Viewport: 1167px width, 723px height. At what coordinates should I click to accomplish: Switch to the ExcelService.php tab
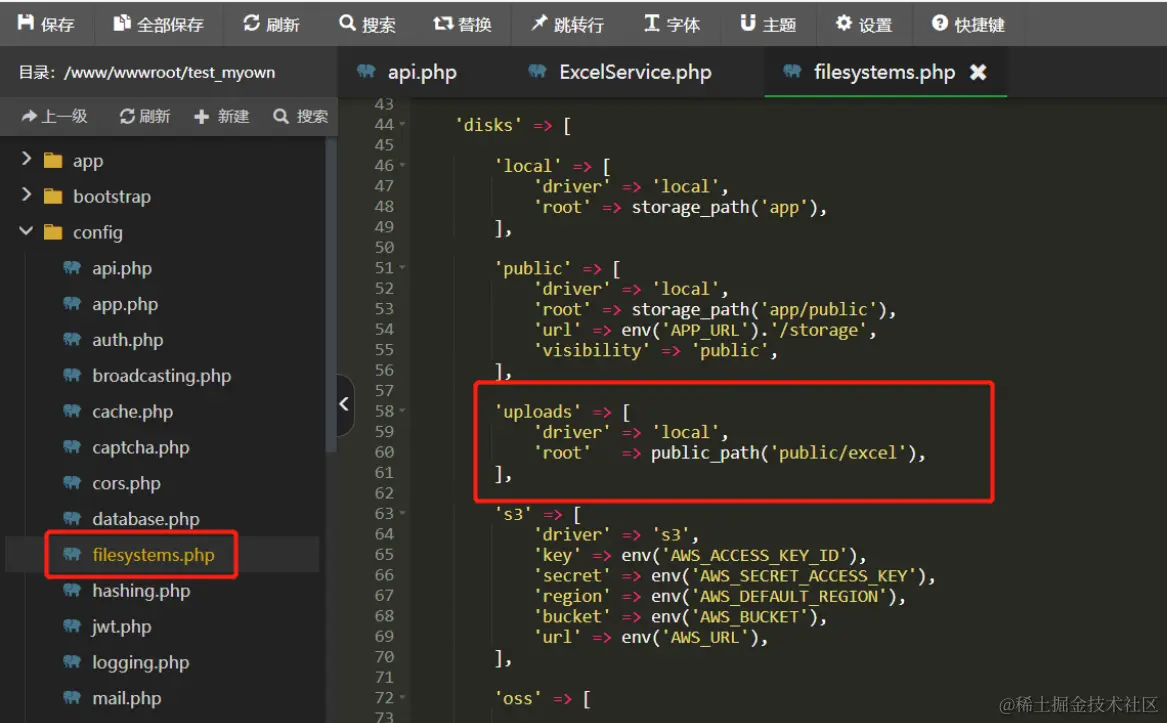[x=620, y=72]
